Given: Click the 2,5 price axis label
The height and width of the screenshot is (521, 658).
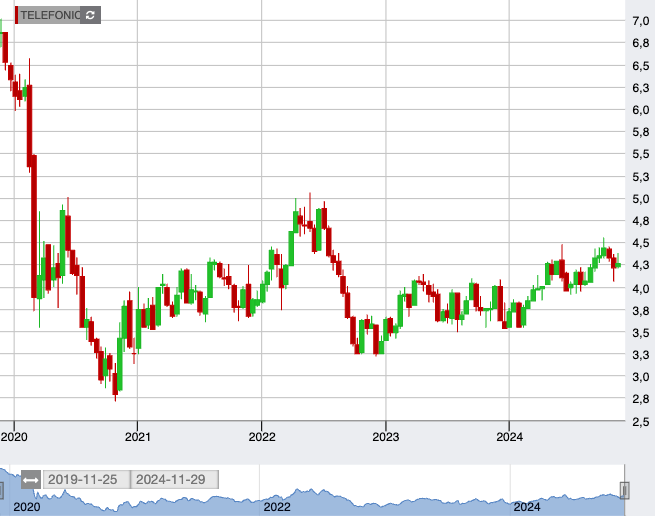Looking at the screenshot, I should (641, 422).
